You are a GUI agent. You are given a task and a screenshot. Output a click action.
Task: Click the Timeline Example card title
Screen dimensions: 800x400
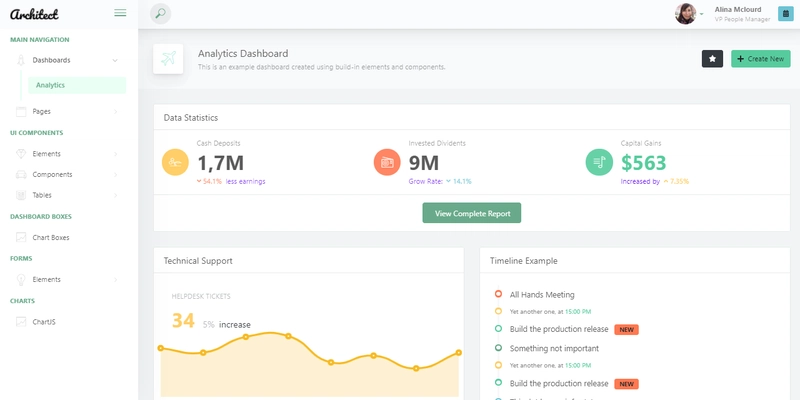point(523,261)
